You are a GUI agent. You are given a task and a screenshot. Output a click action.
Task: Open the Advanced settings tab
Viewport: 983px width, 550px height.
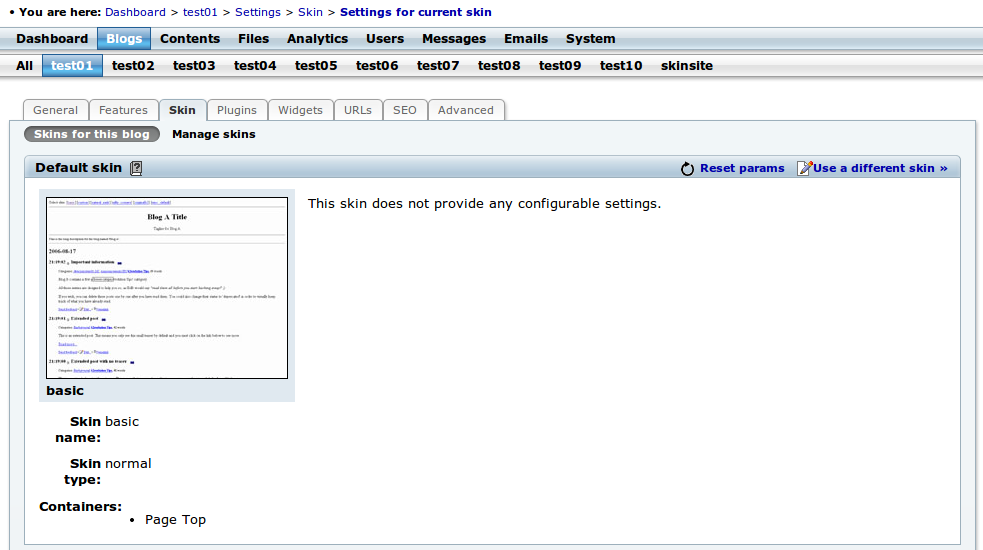[466, 110]
